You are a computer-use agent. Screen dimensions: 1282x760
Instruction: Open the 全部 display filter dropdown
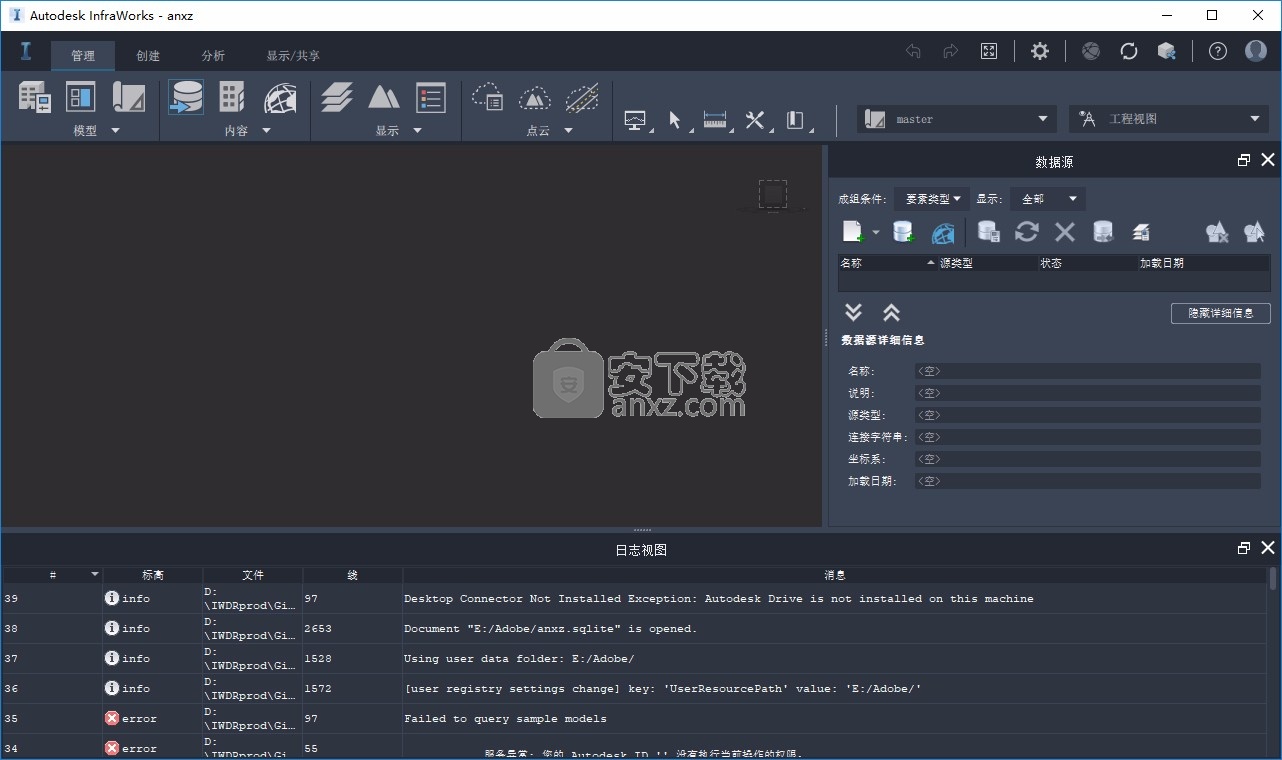point(1047,199)
